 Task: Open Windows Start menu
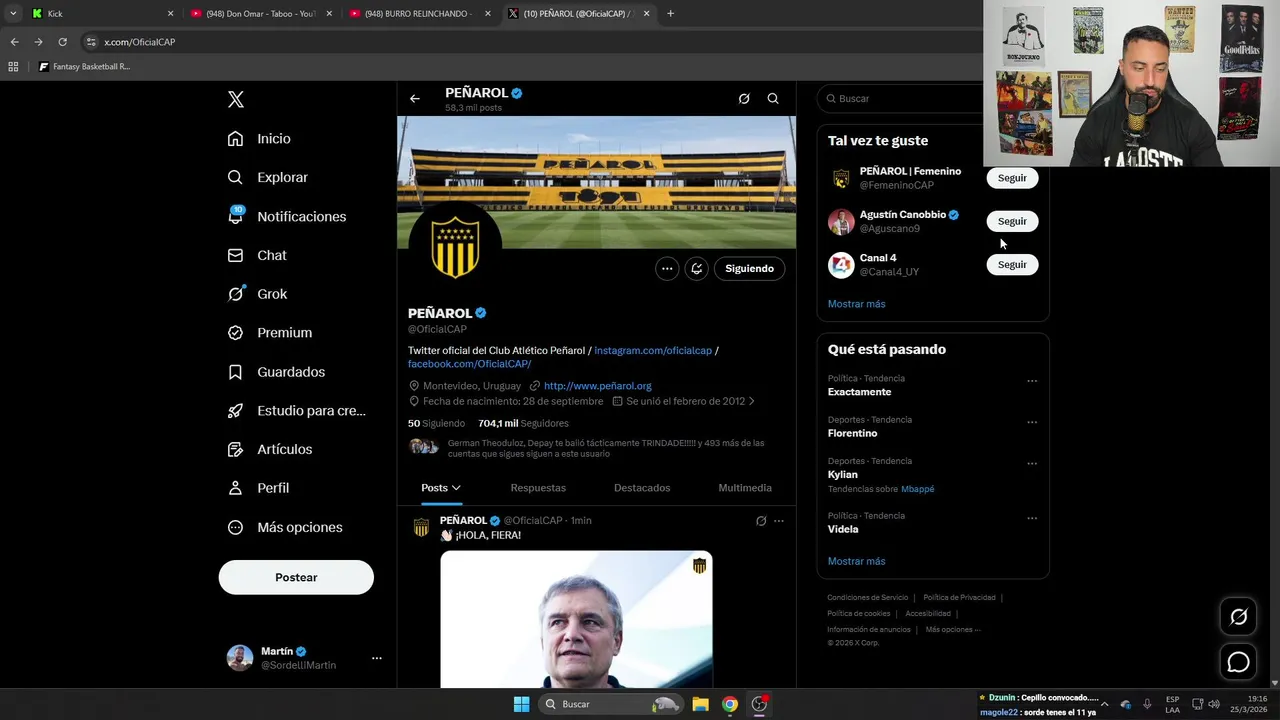(521, 704)
